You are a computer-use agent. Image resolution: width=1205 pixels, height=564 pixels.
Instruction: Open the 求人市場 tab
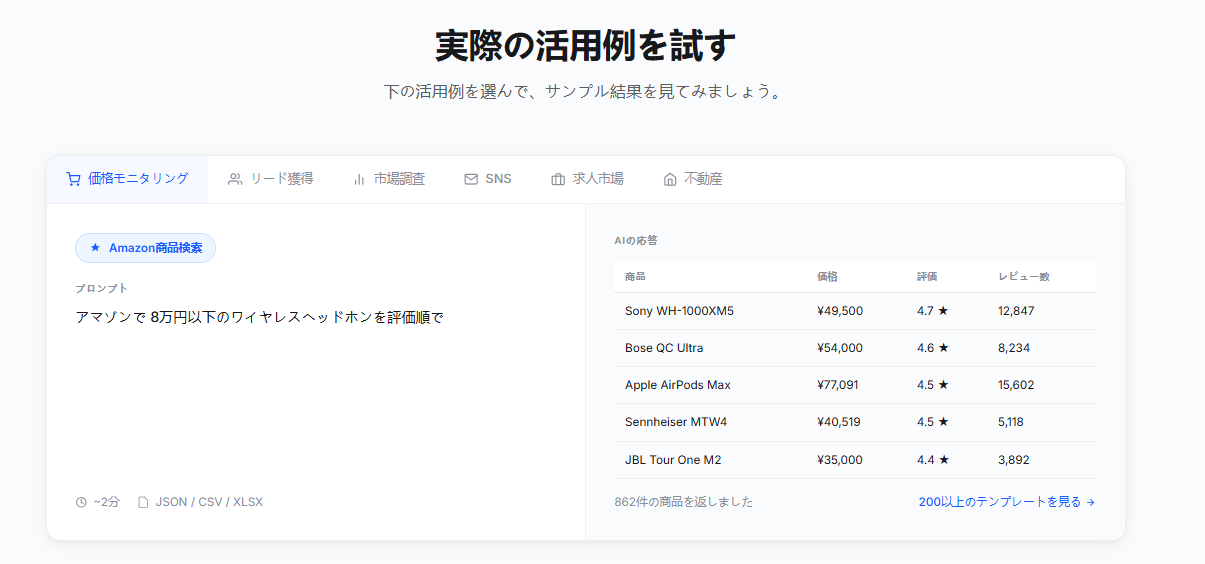tap(587, 179)
